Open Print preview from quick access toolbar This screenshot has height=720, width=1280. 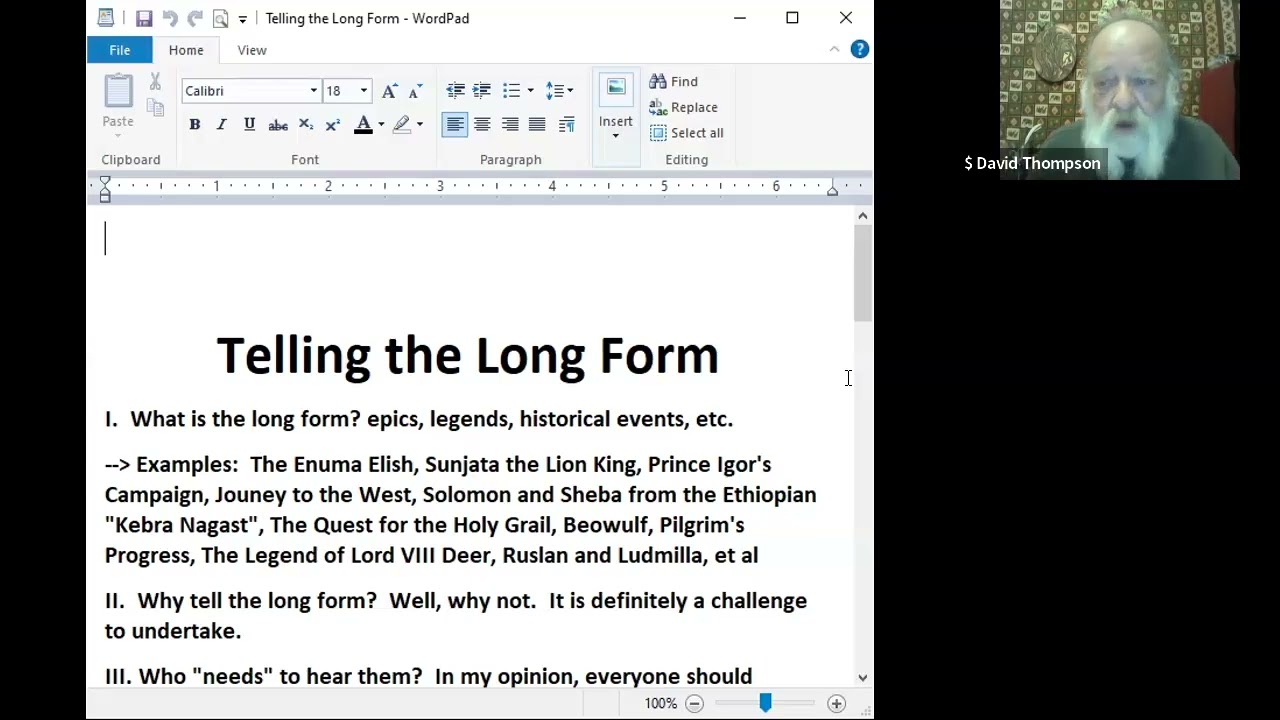(x=220, y=18)
